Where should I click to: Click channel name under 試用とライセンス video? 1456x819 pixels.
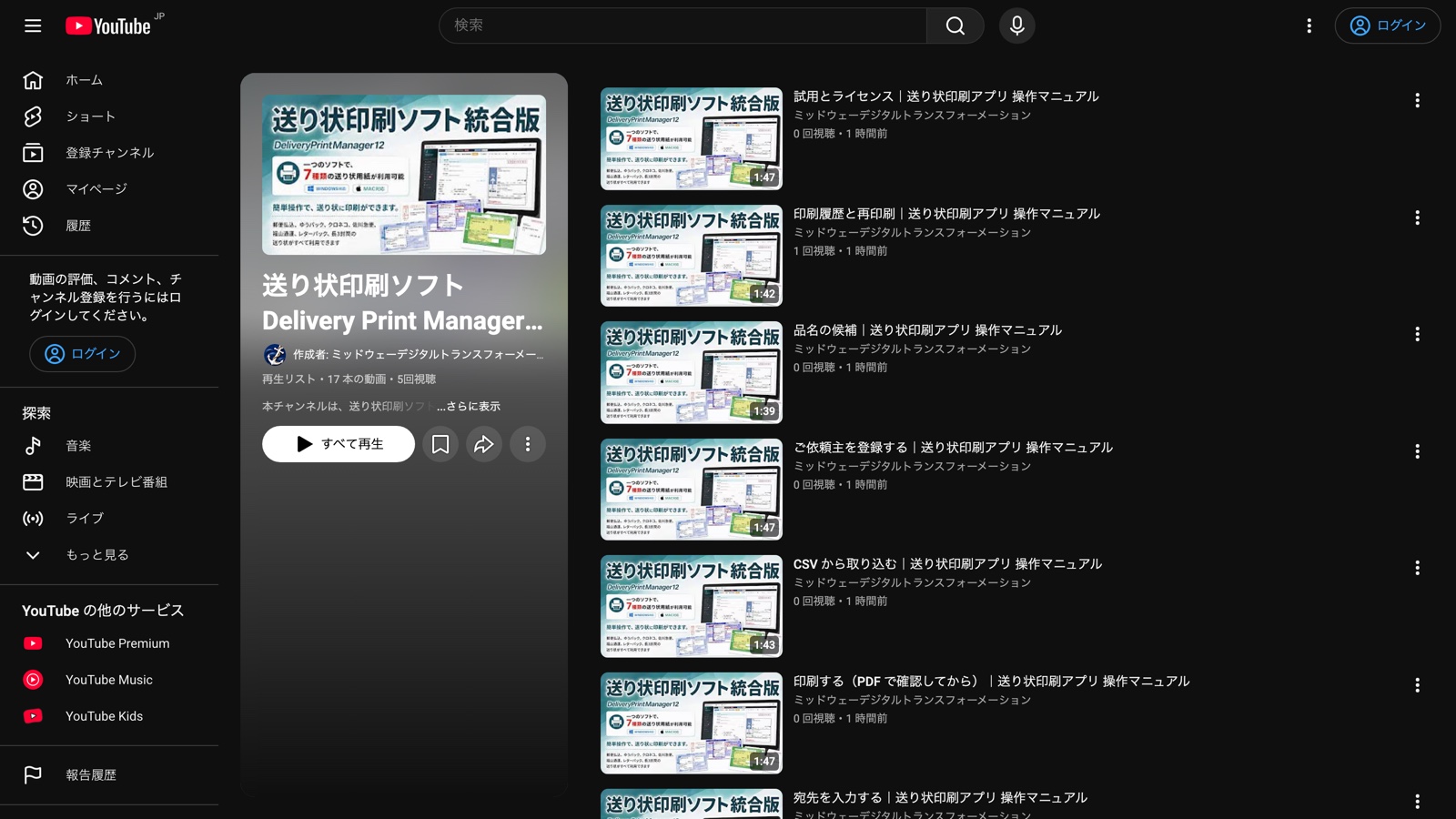tap(913, 116)
